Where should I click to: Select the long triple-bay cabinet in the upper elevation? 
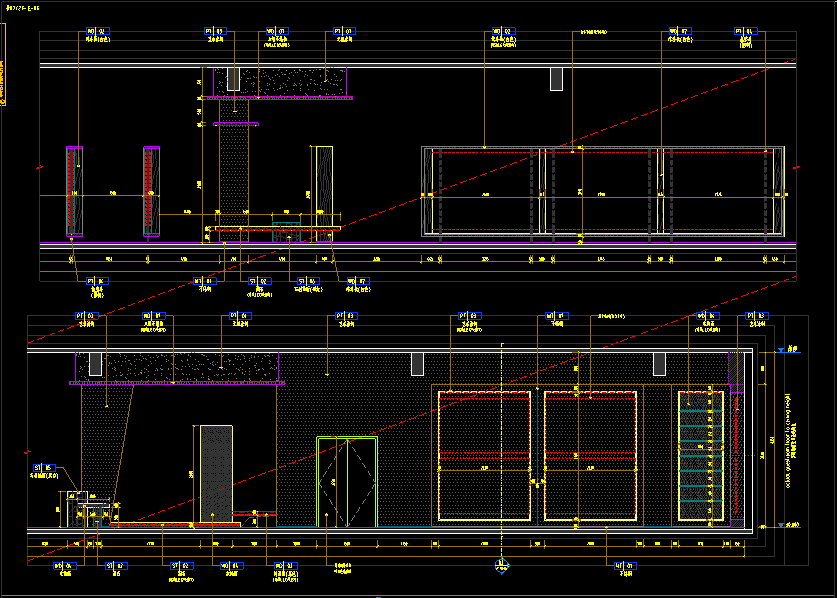pyautogui.click(x=603, y=191)
